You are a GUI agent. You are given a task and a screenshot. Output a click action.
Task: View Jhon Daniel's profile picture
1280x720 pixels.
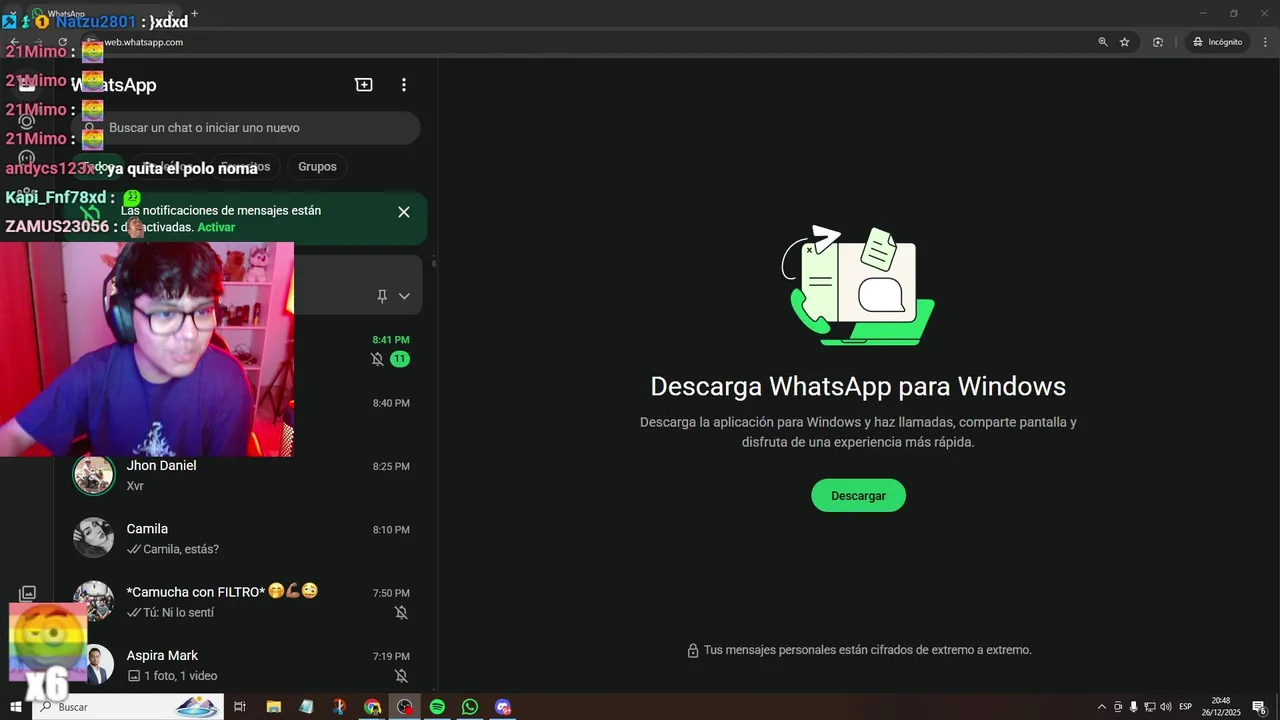93,475
